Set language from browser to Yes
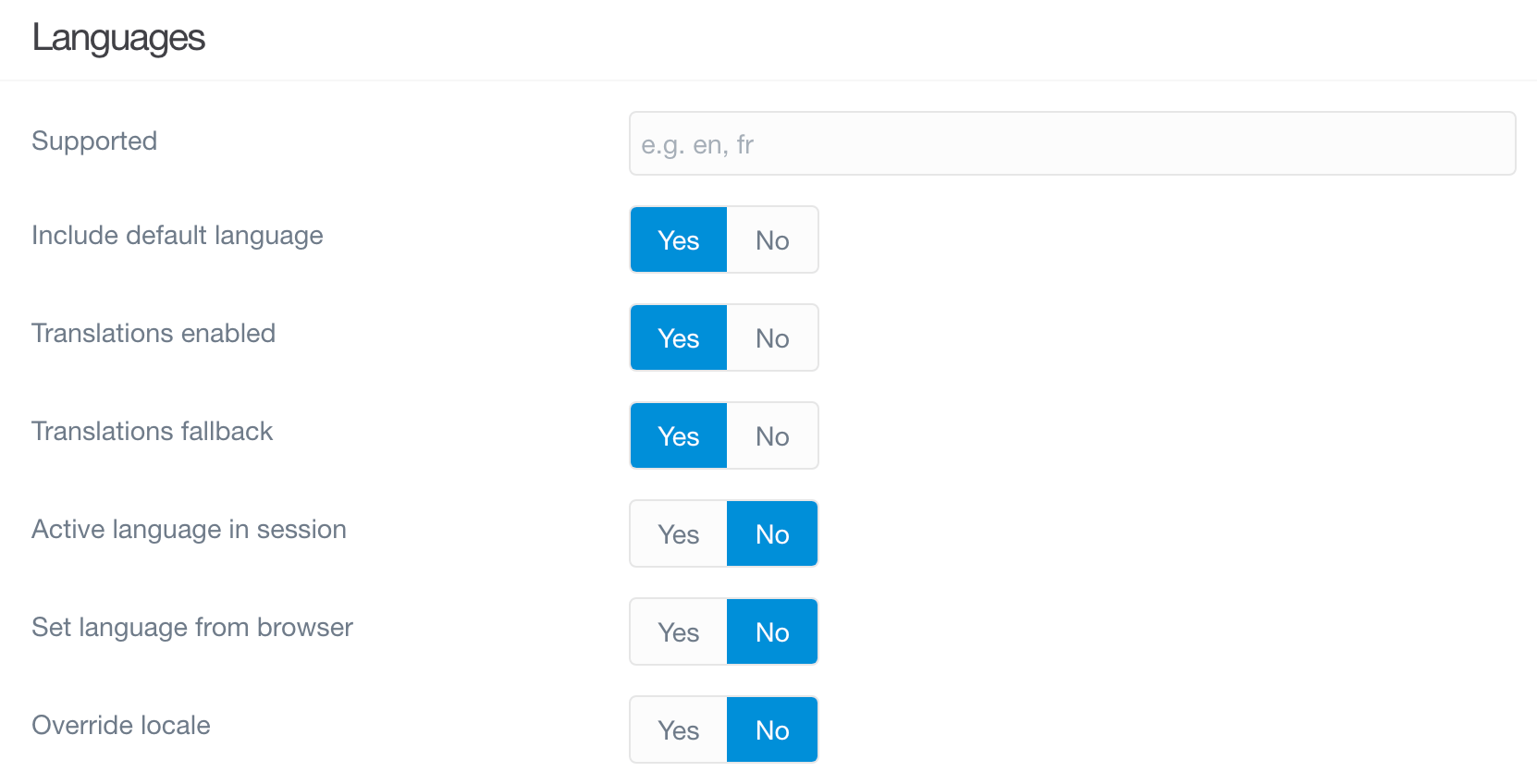The height and width of the screenshot is (784, 1537). pyautogui.click(x=678, y=631)
